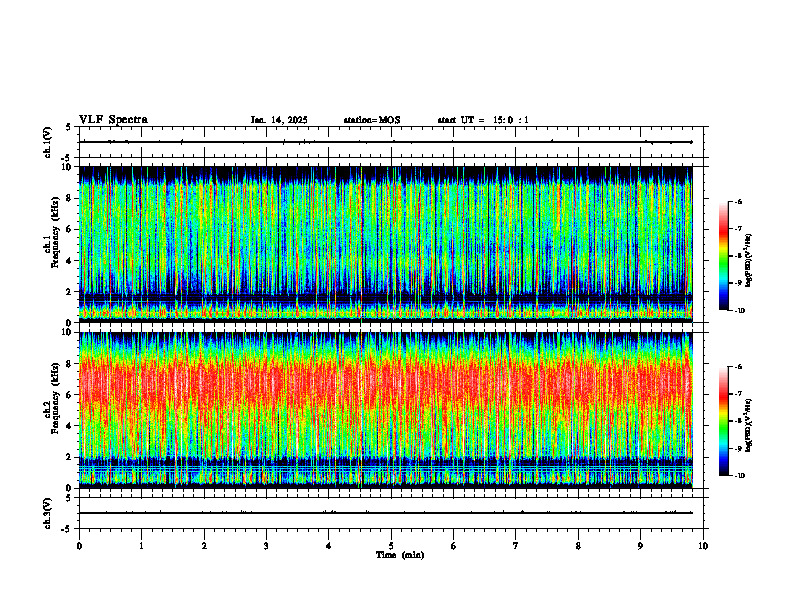Click the ch.2 colorbar 'log(PSD)(V²/Hz)' label
792x612 pixels.
749,424
